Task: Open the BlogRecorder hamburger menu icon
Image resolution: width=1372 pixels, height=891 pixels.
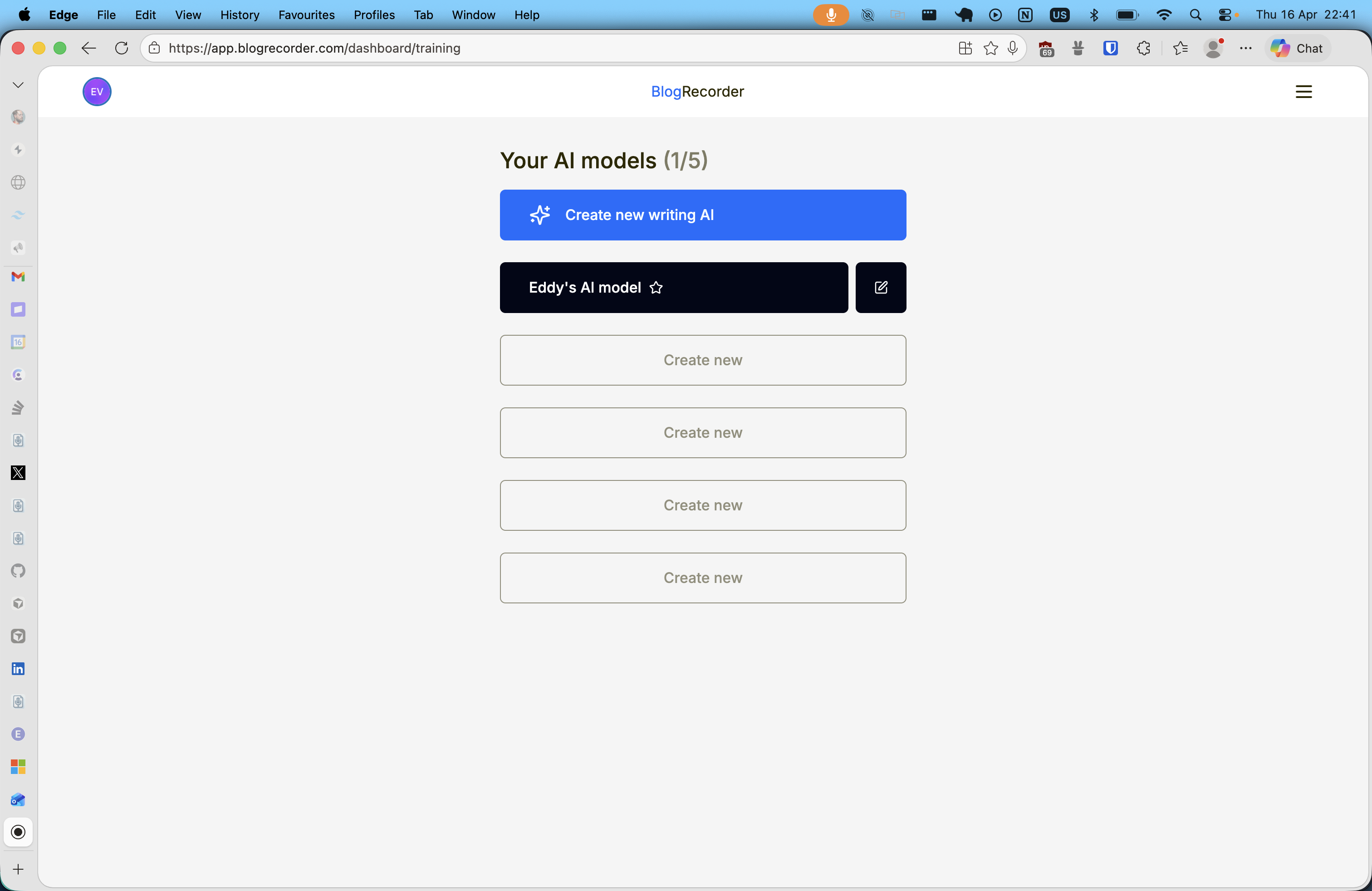Action: (x=1304, y=91)
